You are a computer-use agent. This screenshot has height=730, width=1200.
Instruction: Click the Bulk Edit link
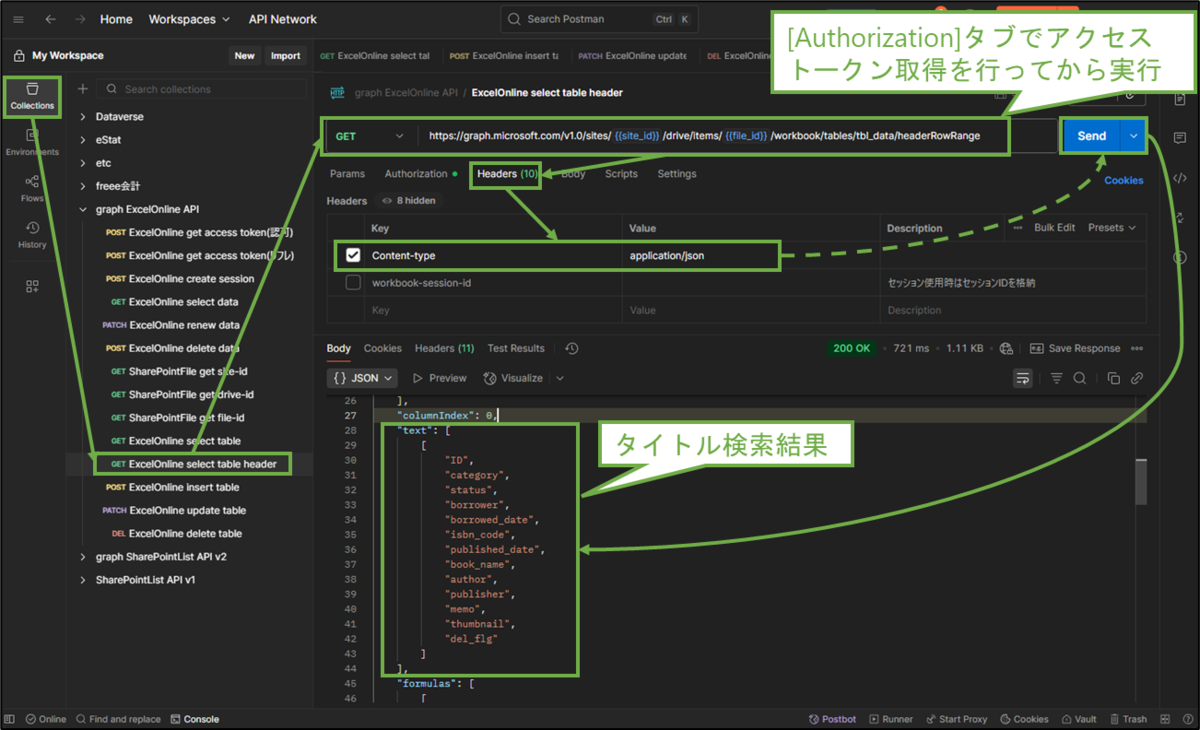(x=1054, y=228)
